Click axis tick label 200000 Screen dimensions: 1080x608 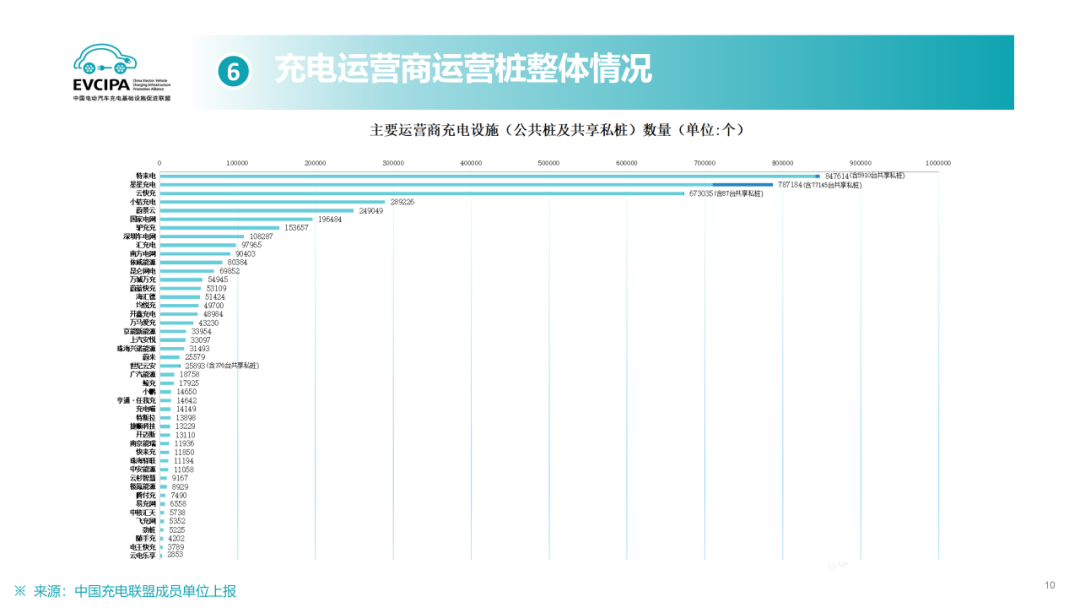[315, 163]
